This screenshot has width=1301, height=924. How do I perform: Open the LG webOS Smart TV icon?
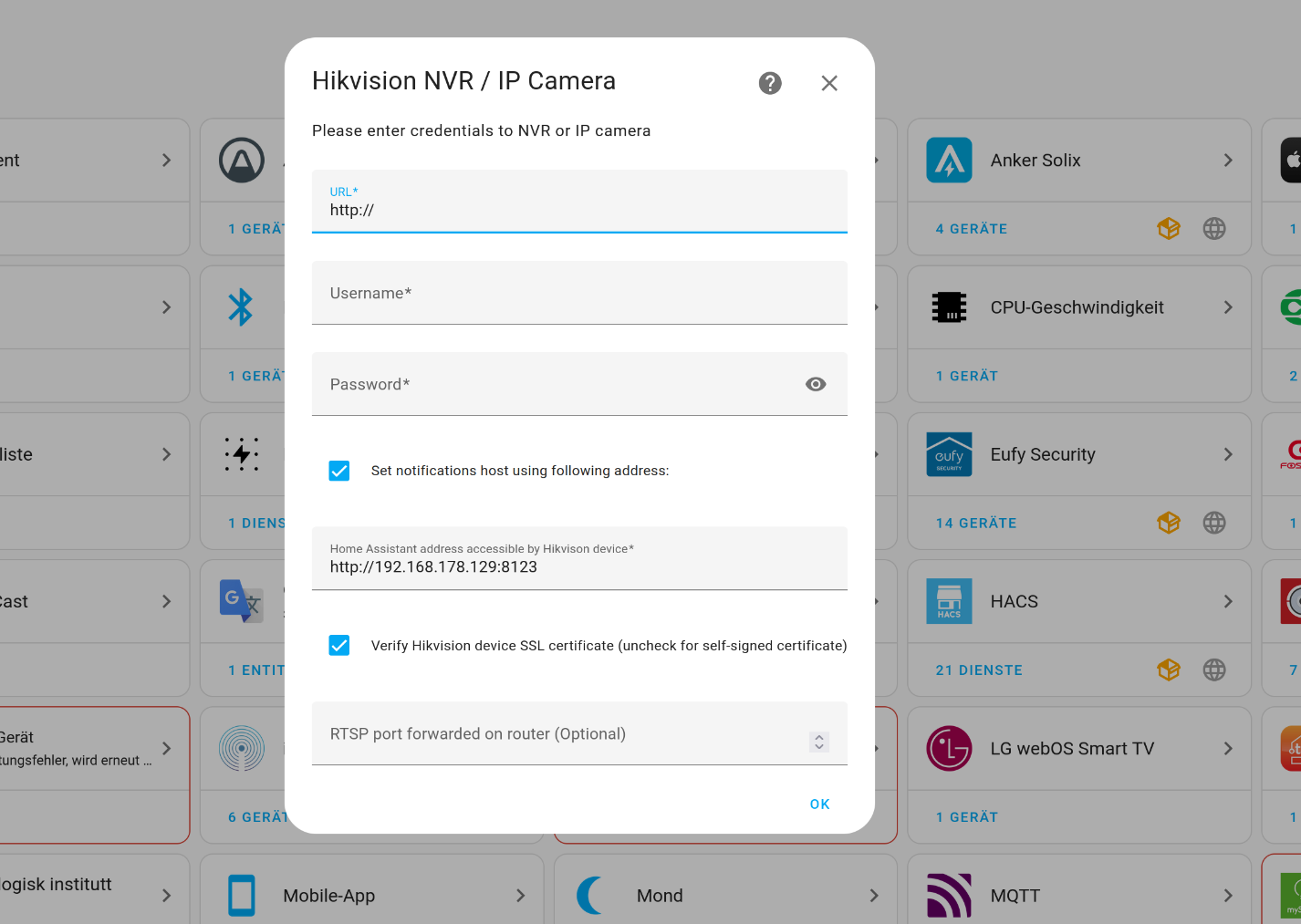949,749
